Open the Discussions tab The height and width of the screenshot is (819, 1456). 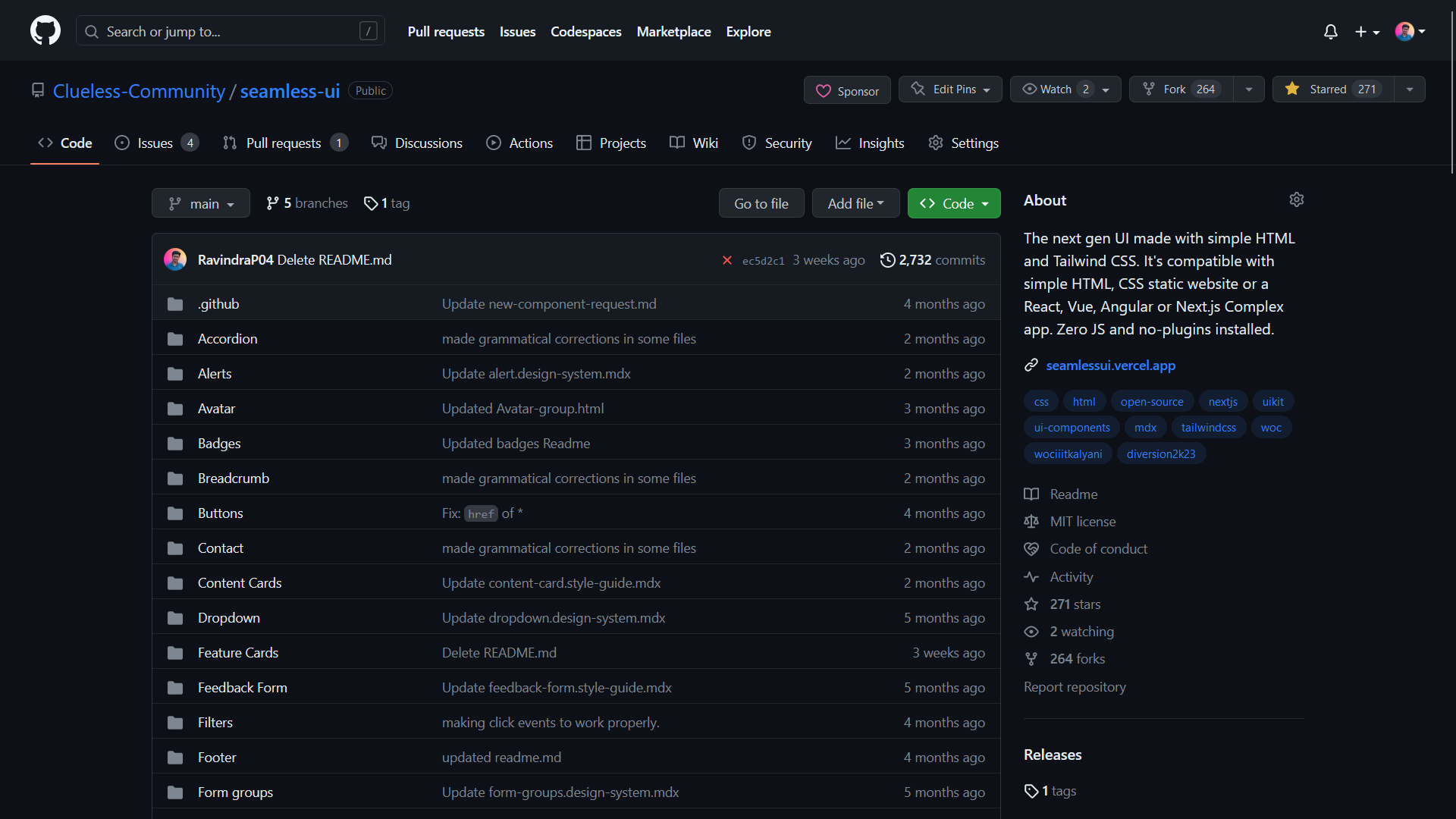pyautogui.click(x=417, y=143)
